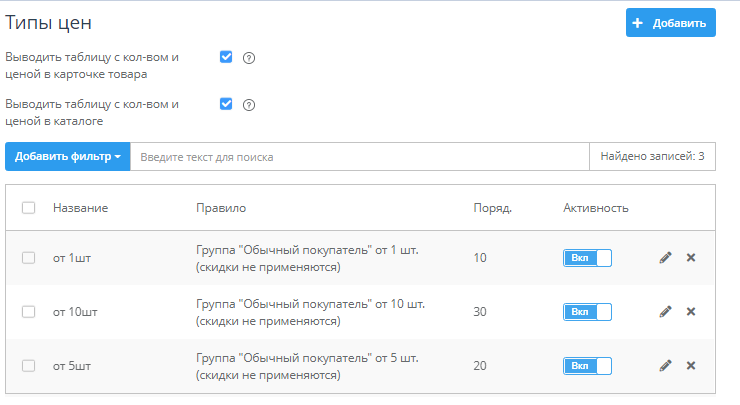
Task: Tick the checkbox for "от 5шт"
Action: coord(29,366)
